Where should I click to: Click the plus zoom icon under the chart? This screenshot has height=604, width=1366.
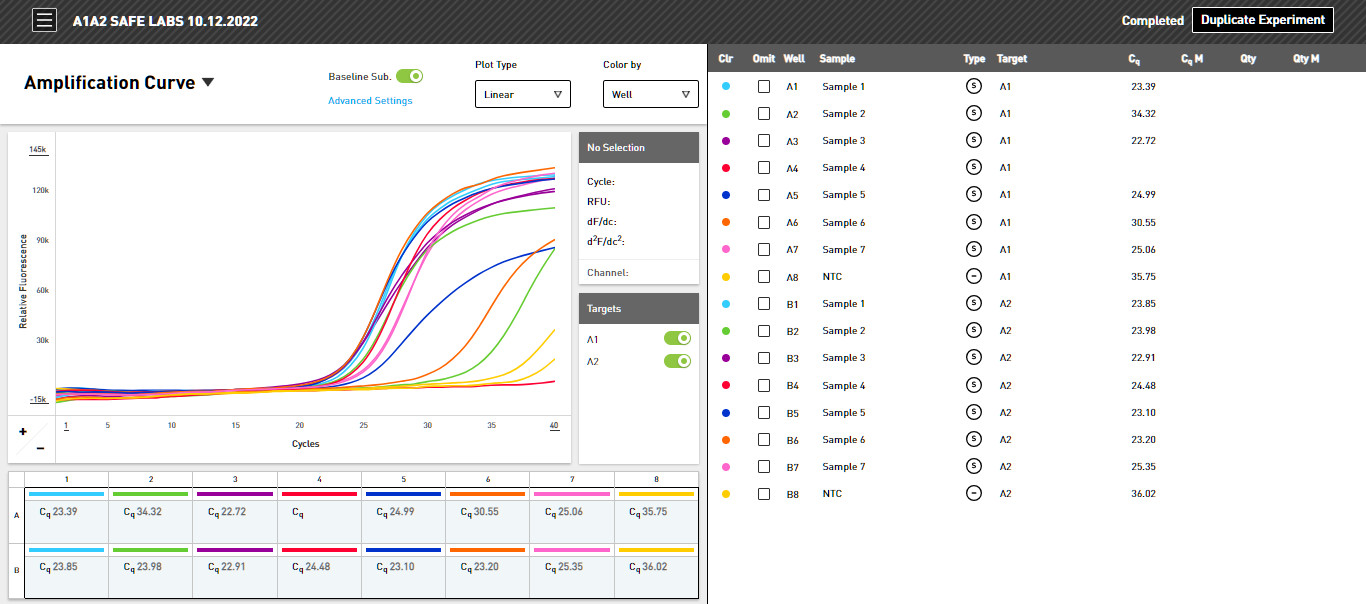[22, 432]
